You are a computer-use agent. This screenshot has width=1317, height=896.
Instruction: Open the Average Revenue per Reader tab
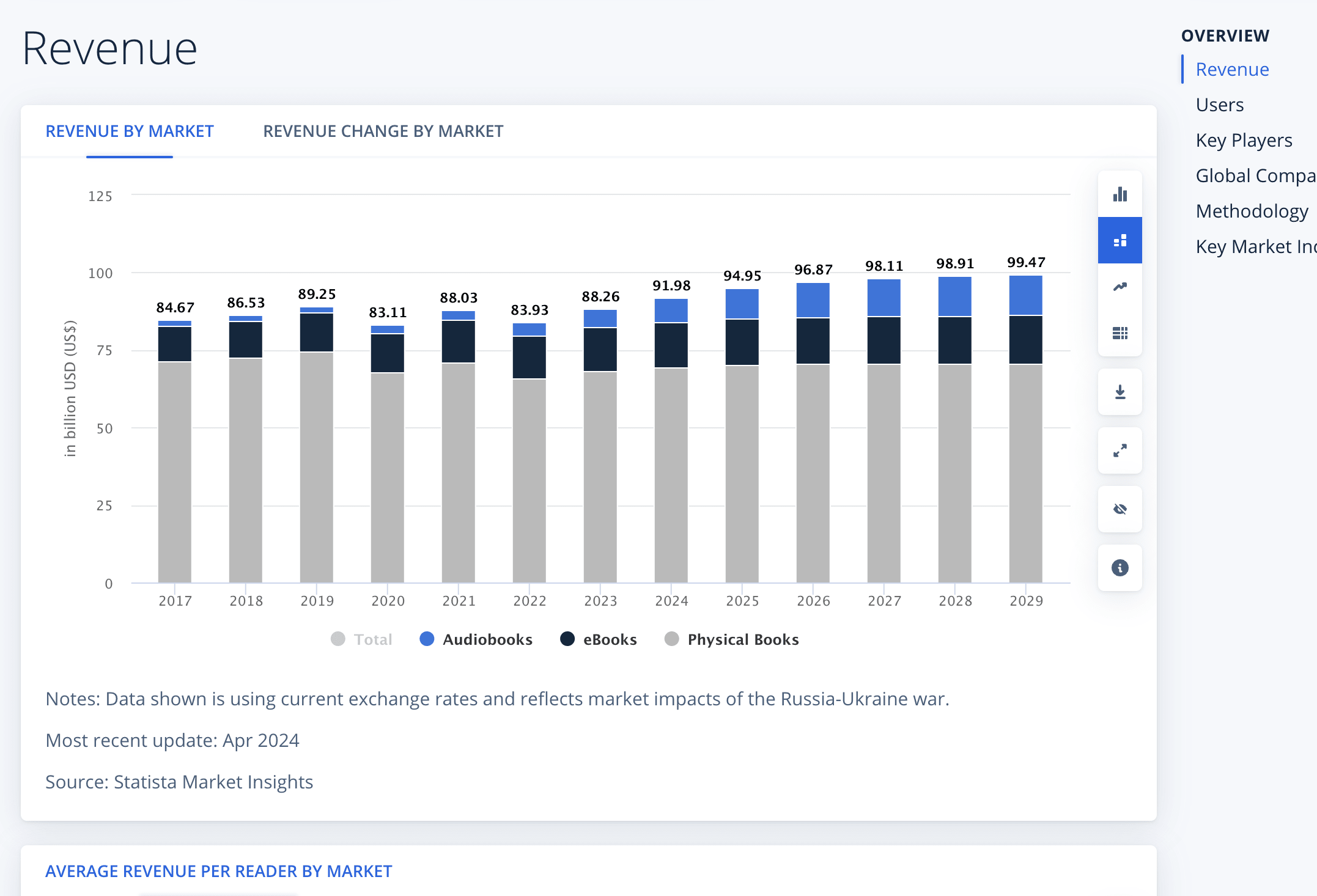pyautogui.click(x=219, y=871)
